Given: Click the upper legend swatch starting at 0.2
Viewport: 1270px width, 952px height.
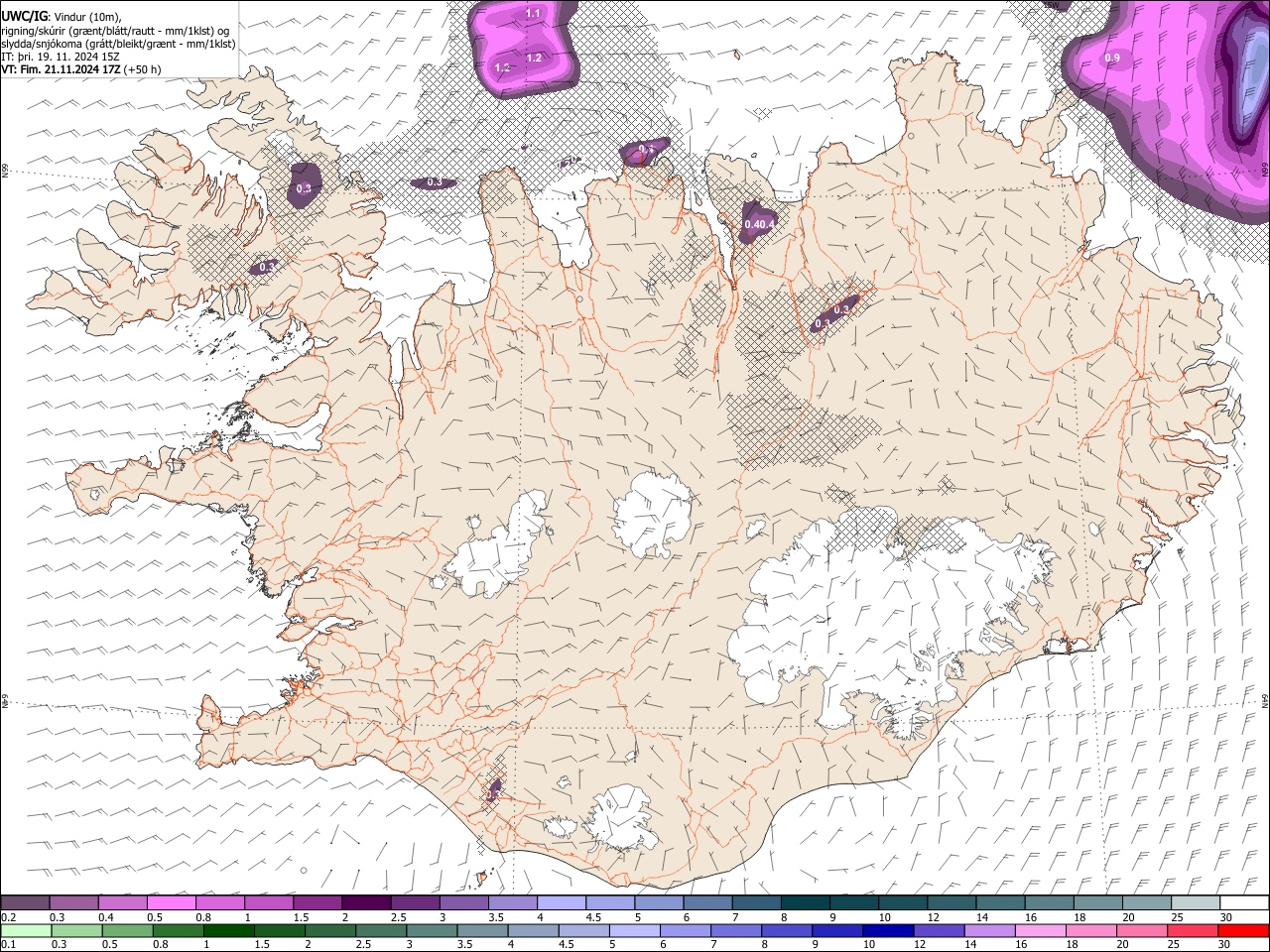Looking at the screenshot, I should click(26, 902).
